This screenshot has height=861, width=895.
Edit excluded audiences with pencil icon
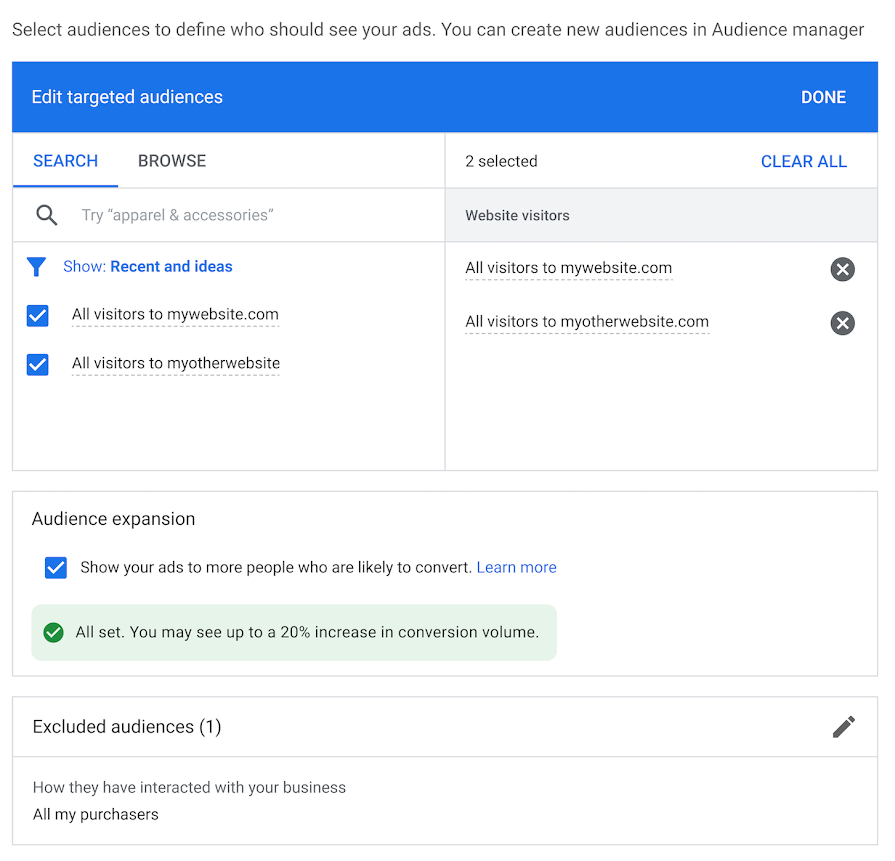coord(843,727)
